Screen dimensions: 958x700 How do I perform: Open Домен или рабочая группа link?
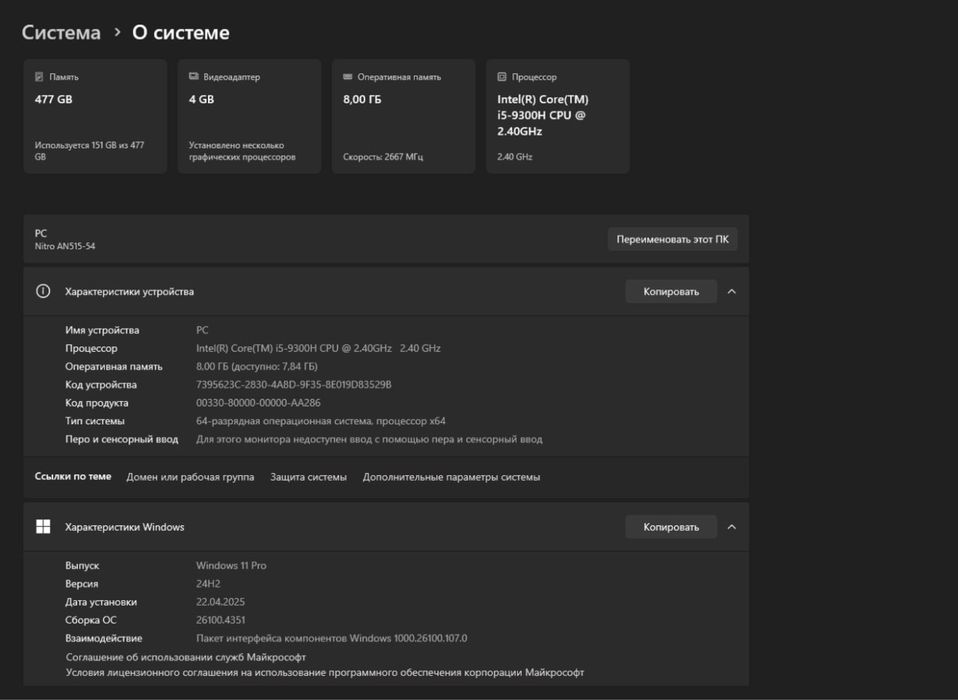[x=190, y=477]
